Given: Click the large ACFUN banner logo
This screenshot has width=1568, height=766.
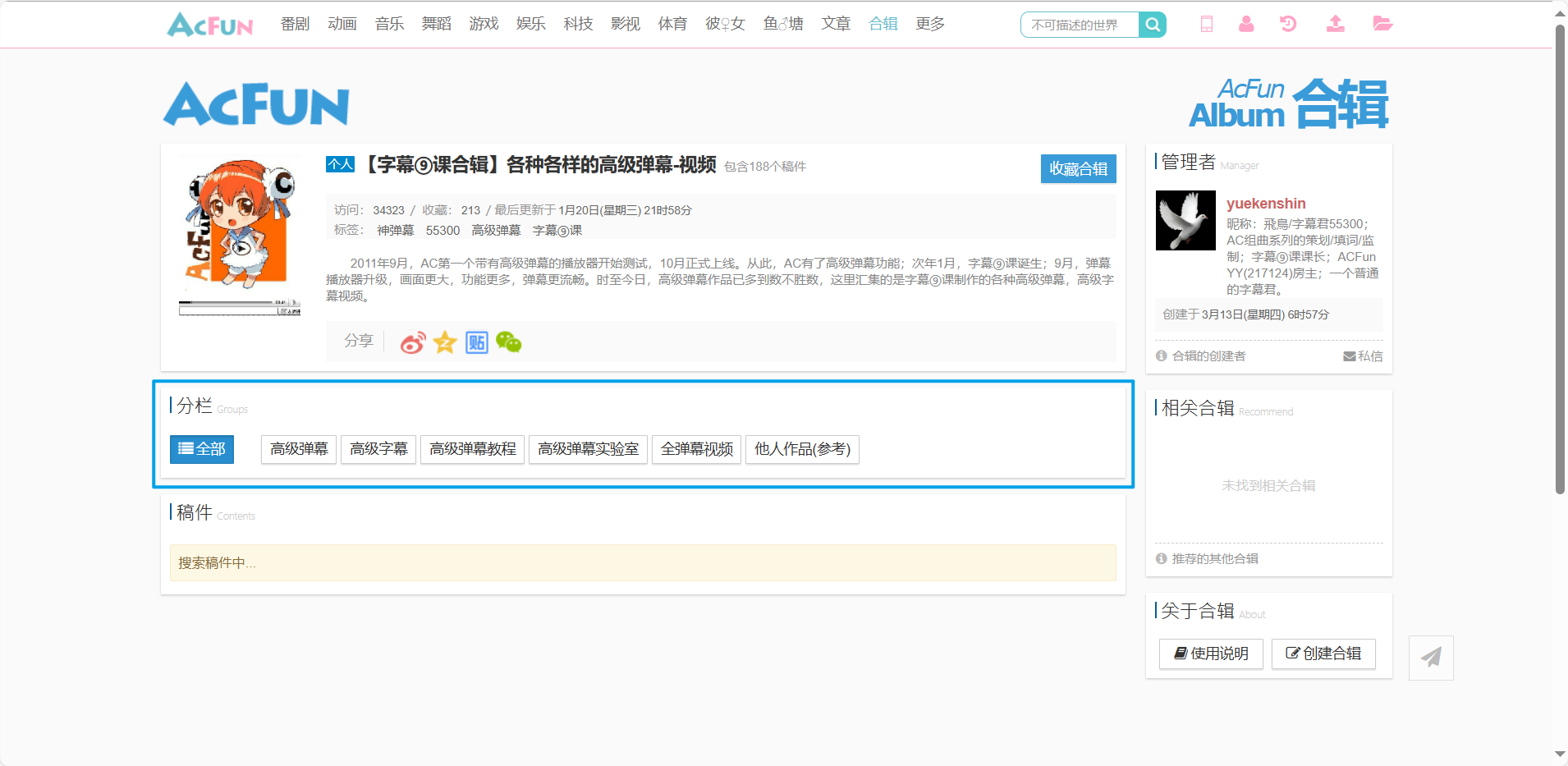Looking at the screenshot, I should [x=256, y=104].
